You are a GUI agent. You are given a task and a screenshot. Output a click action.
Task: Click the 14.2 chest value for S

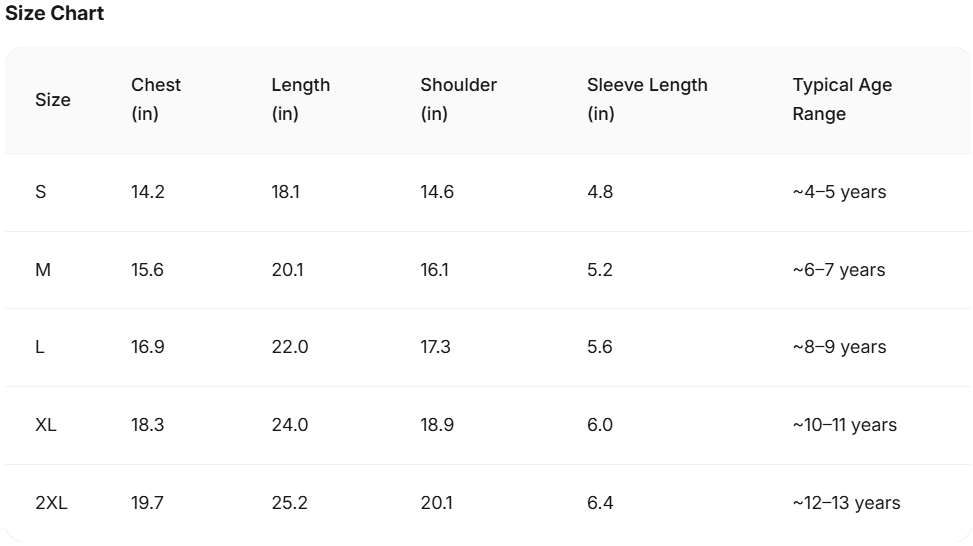pyautogui.click(x=148, y=192)
